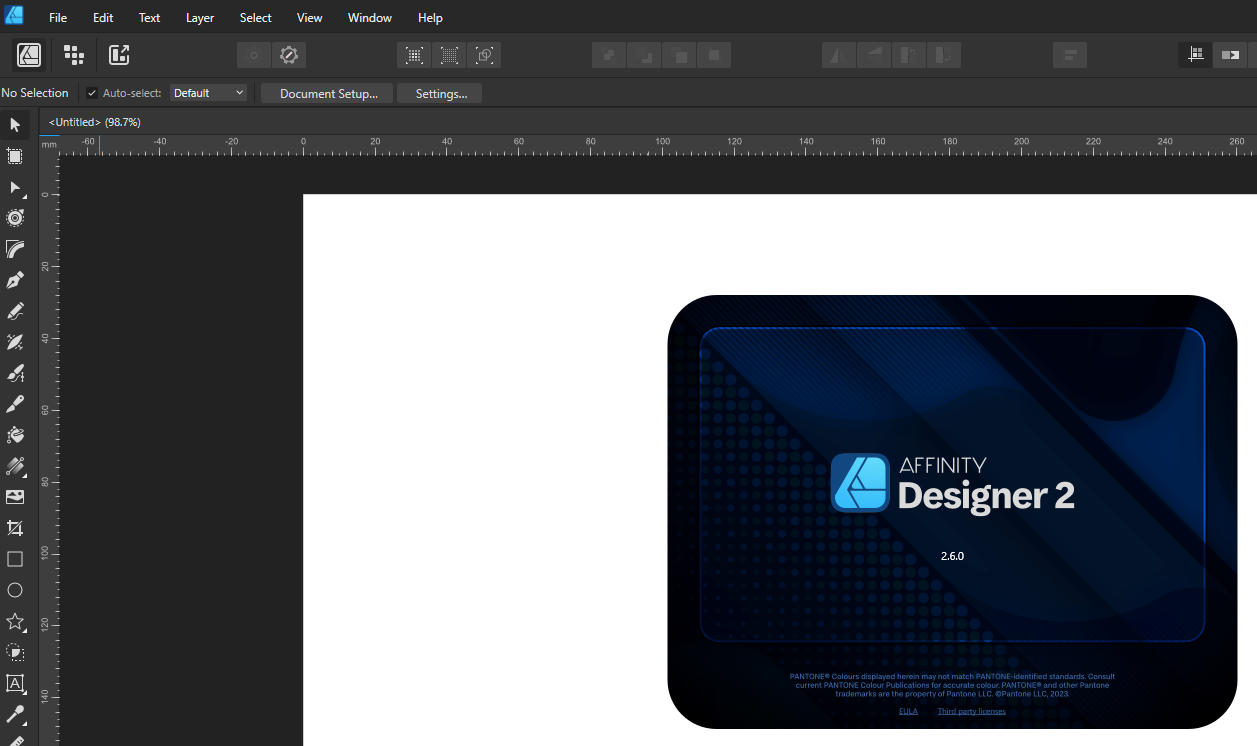Select the Star shape tool
The image size is (1257, 746).
15,621
